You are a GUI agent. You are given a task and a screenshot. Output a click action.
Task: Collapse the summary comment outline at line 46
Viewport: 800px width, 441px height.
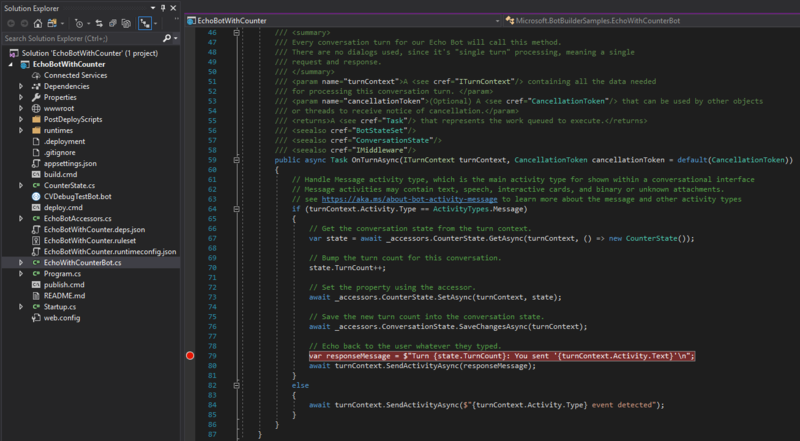(x=236, y=33)
